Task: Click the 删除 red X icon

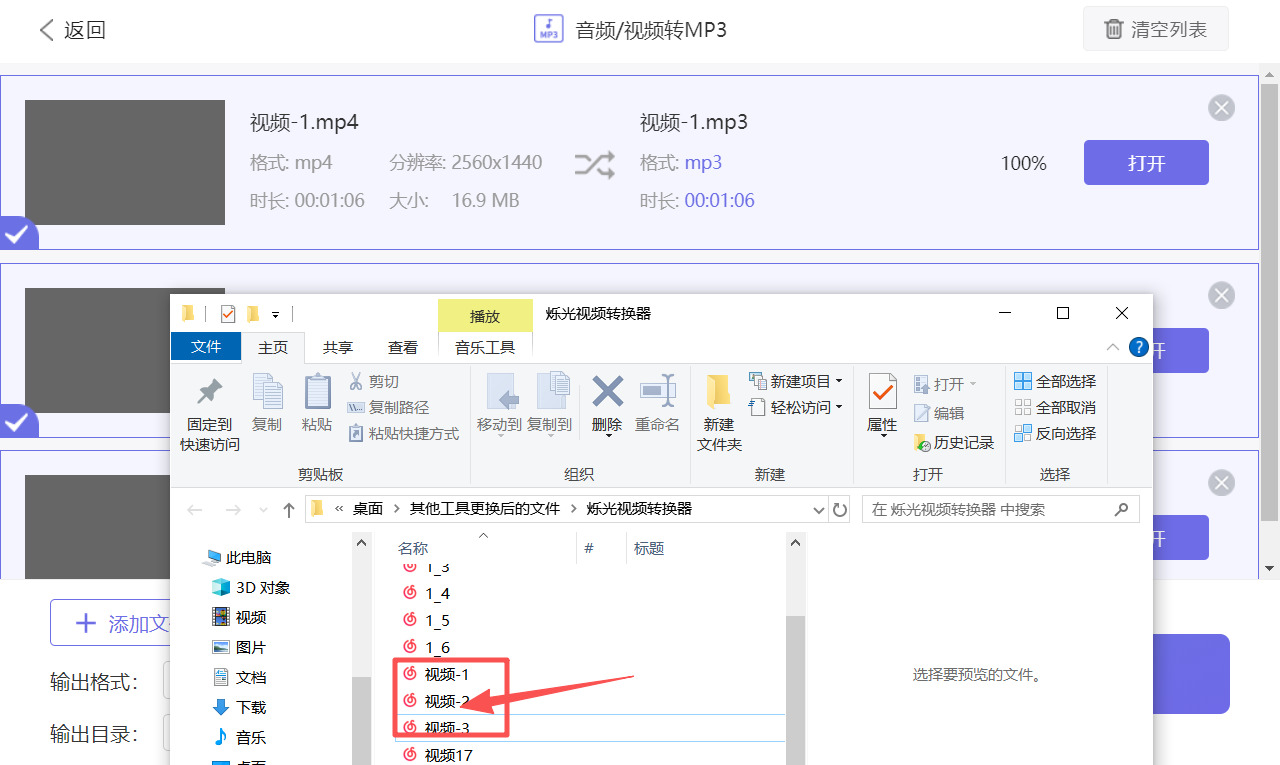Action: pyautogui.click(x=607, y=392)
